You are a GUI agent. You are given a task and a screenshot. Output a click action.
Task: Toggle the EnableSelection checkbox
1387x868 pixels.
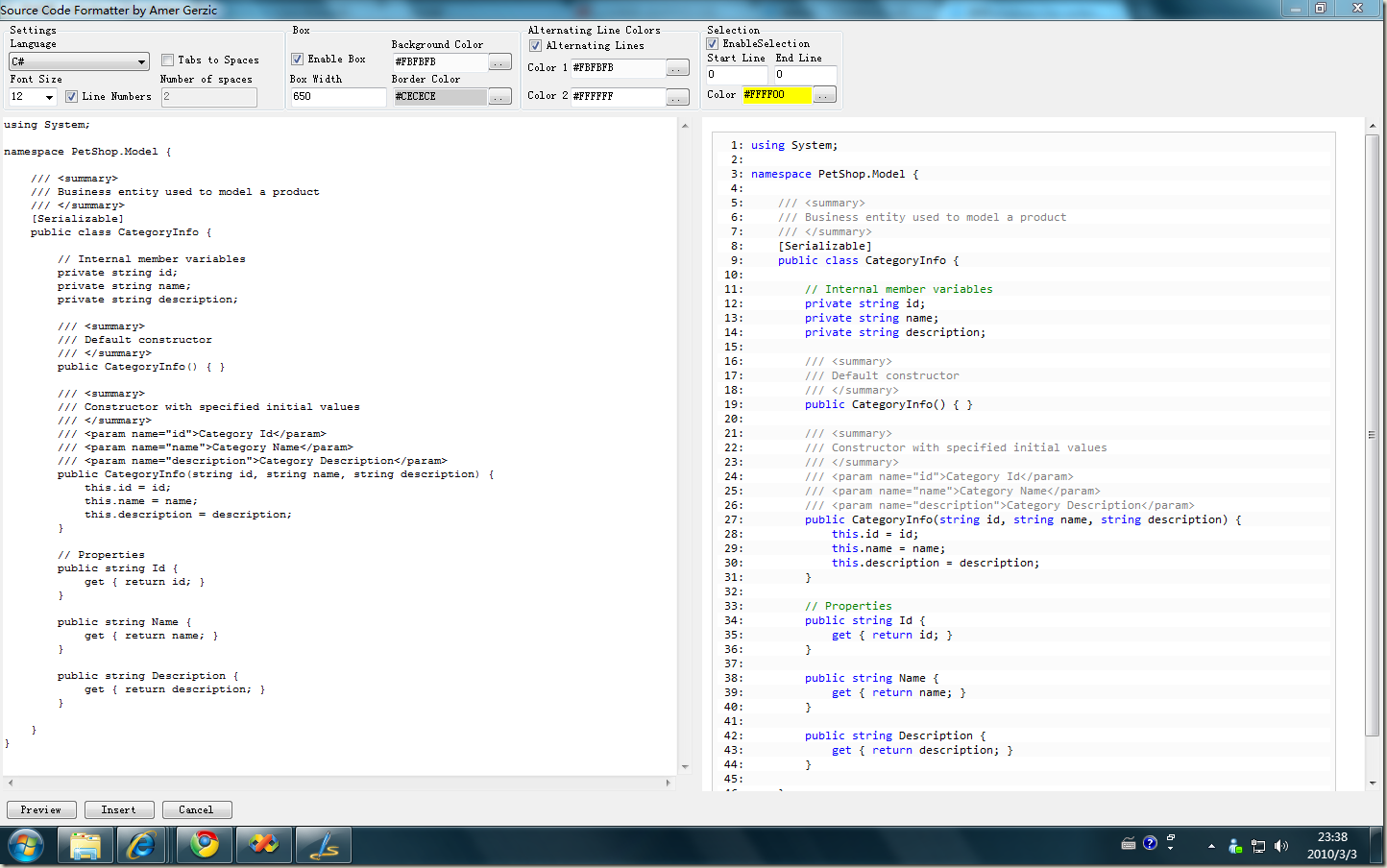coord(713,43)
